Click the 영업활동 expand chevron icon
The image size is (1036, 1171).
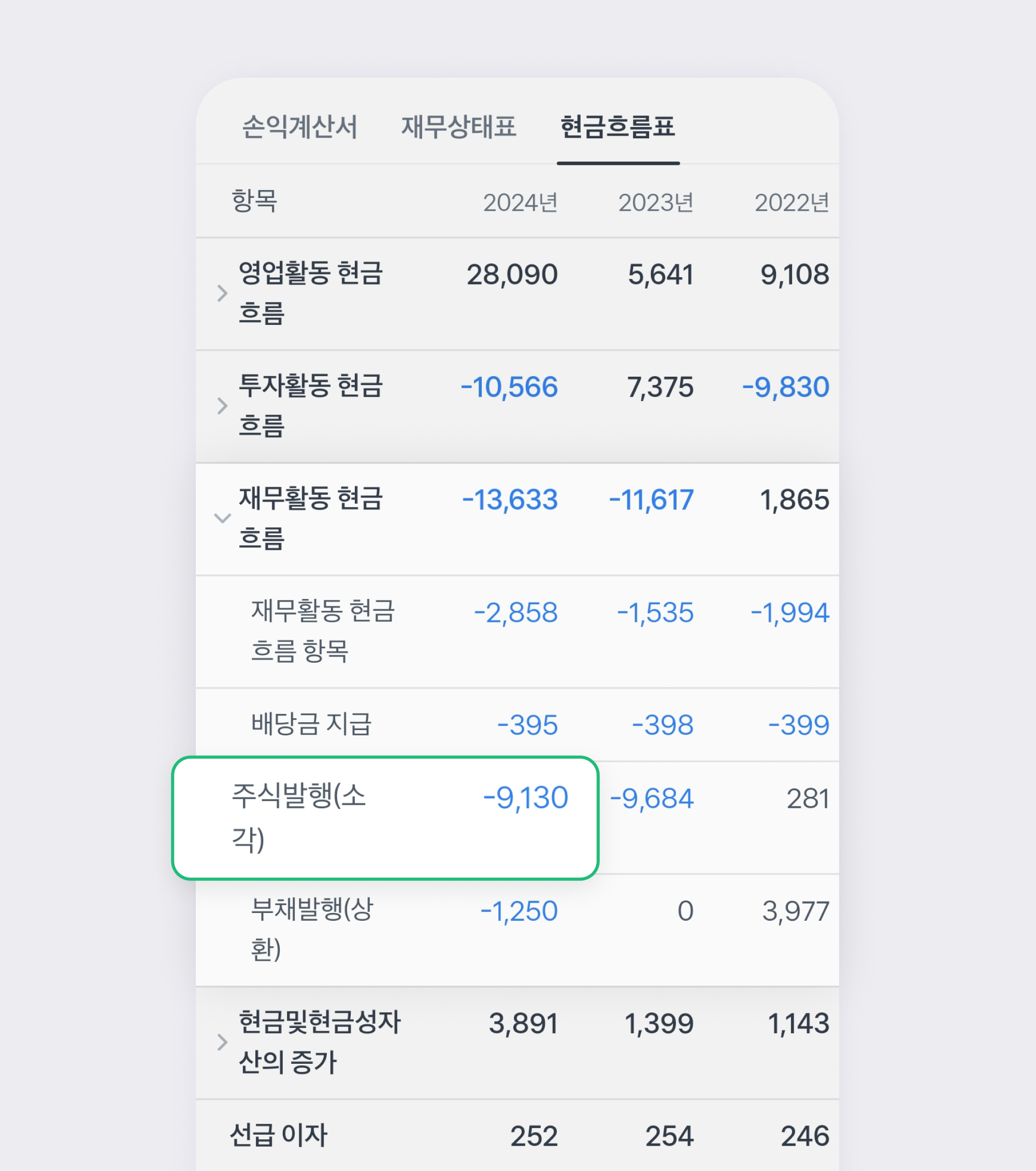[222, 294]
